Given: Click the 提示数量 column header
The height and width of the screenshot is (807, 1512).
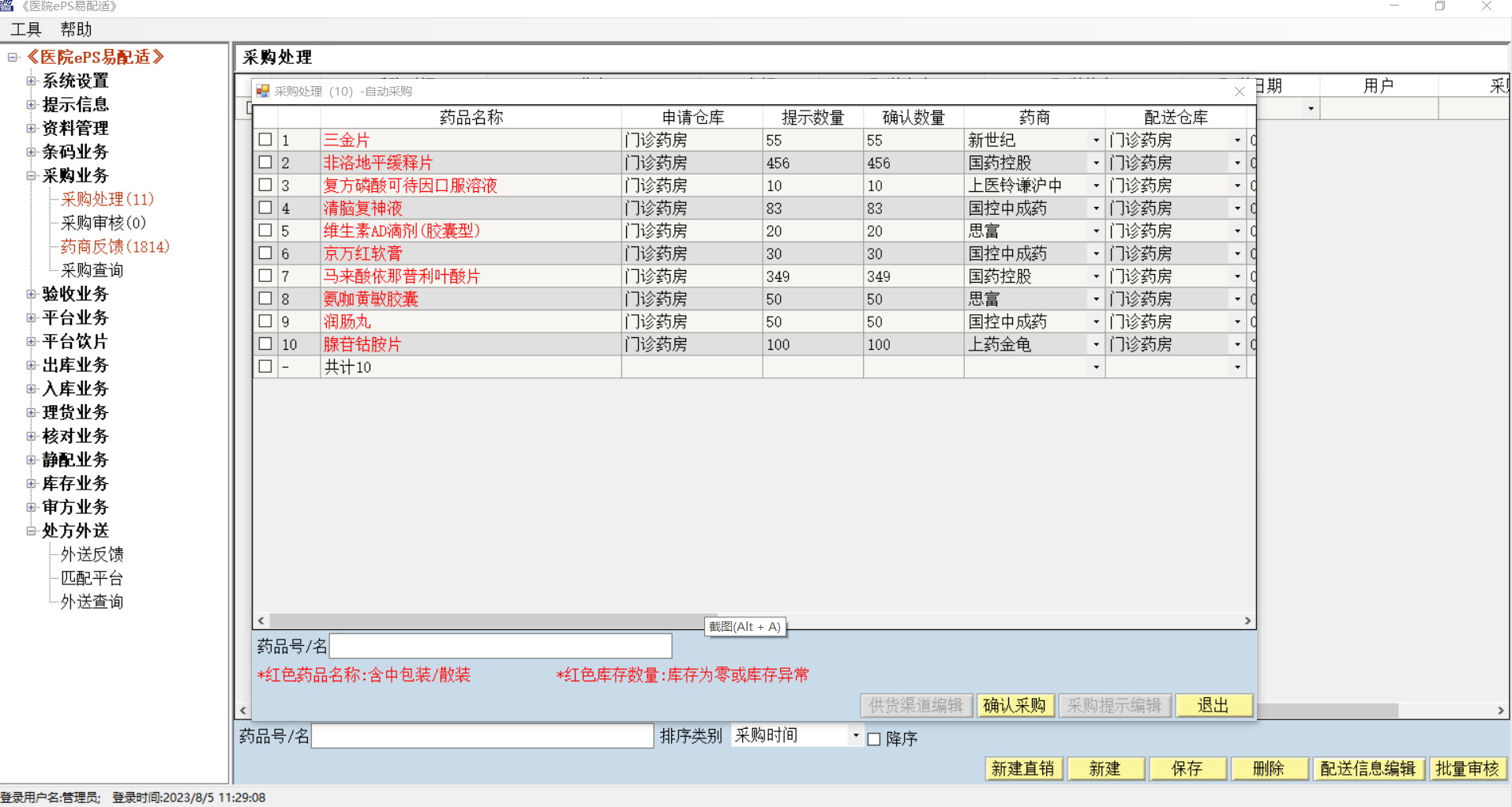Looking at the screenshot, I should click(813, 118).
